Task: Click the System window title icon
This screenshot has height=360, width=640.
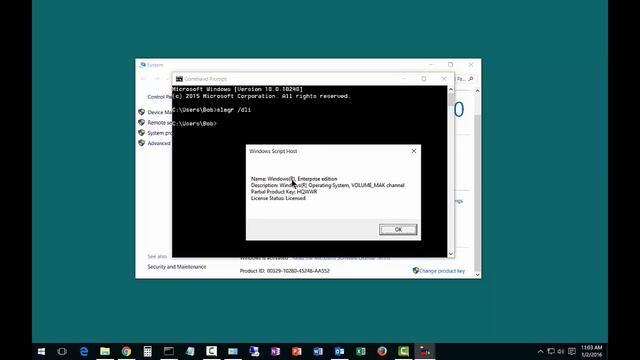Action: [x=142, y=65]
